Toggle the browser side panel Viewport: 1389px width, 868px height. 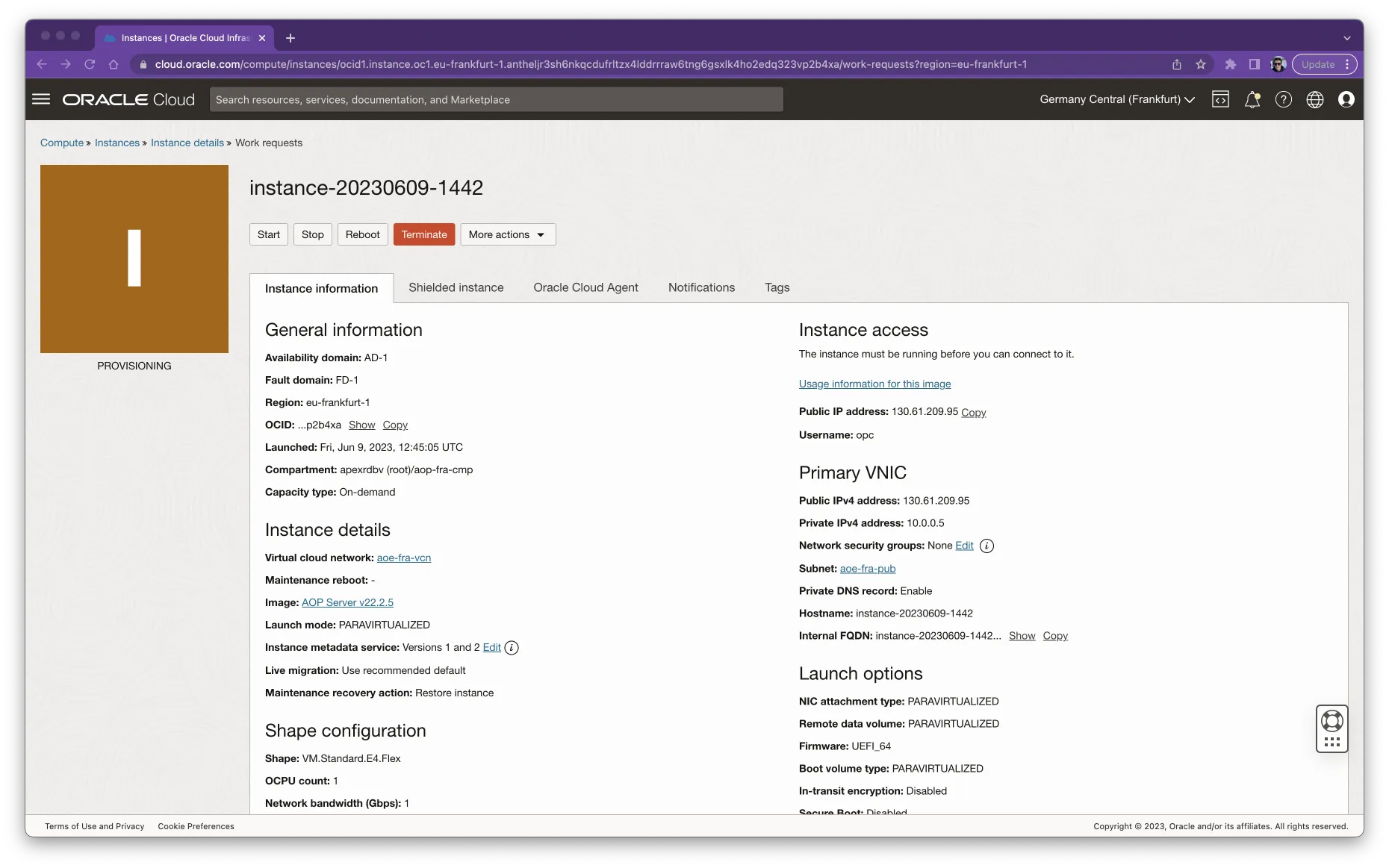(x=1255, y=64)
